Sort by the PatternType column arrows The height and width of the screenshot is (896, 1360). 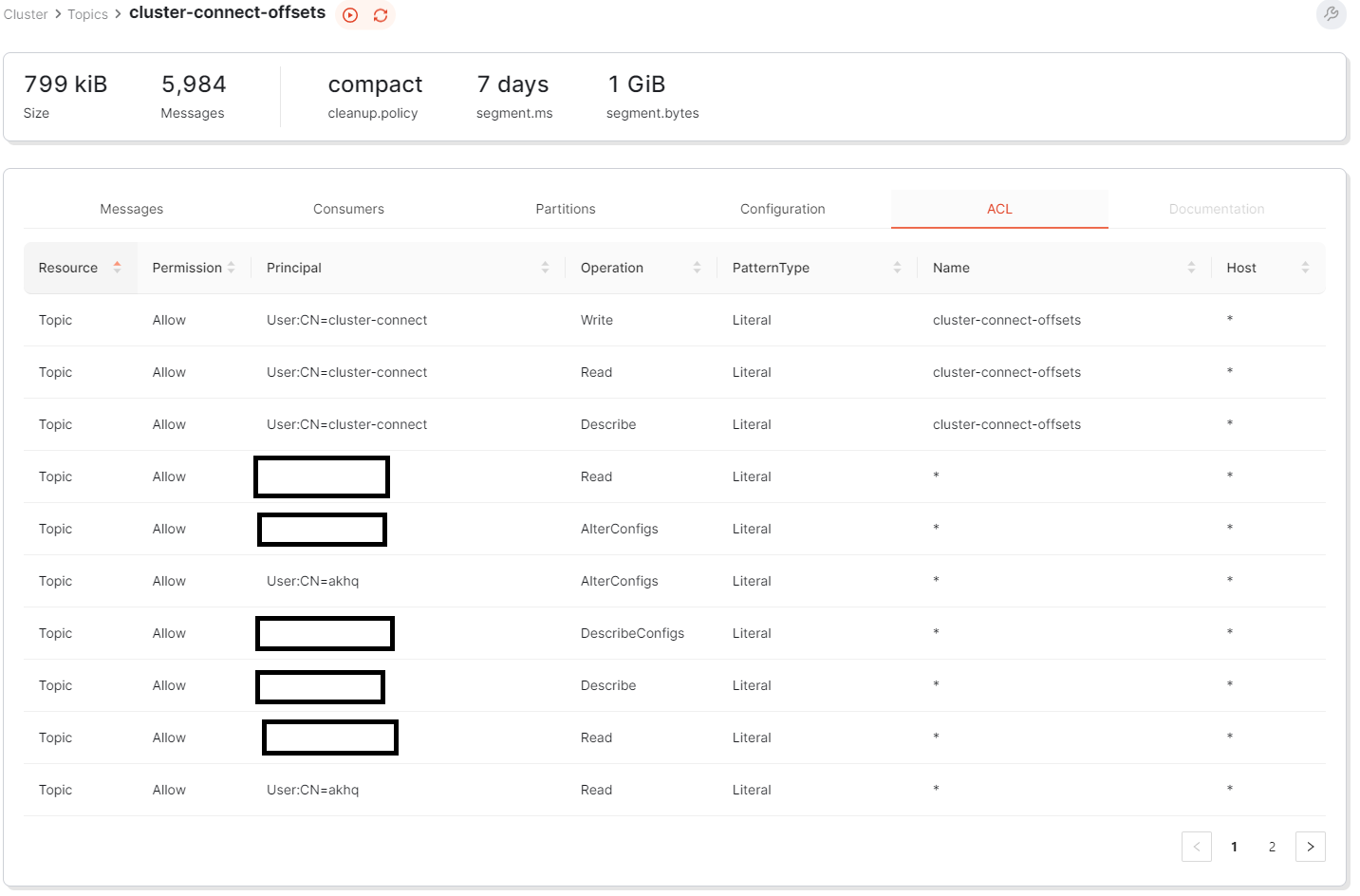[897, 268]
